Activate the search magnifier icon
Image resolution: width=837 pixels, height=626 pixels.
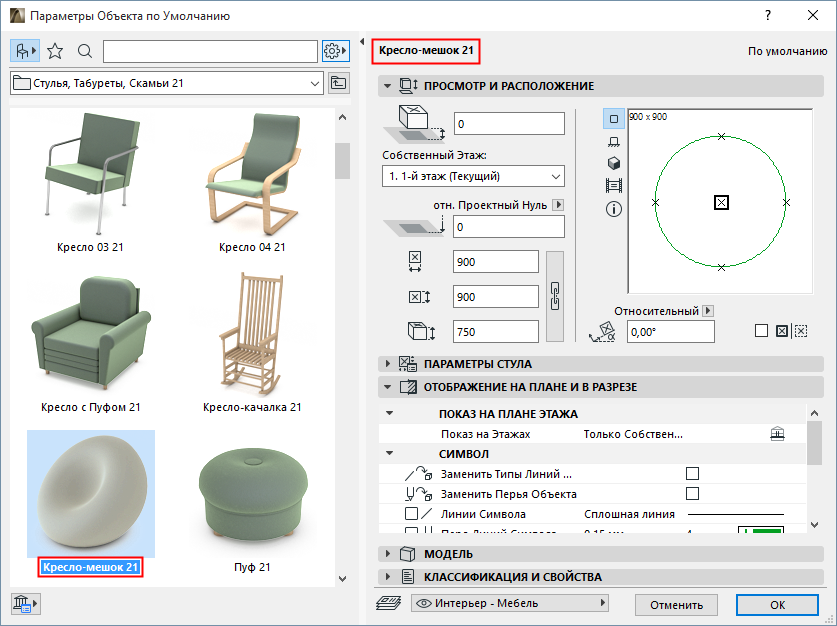point(85,51)
